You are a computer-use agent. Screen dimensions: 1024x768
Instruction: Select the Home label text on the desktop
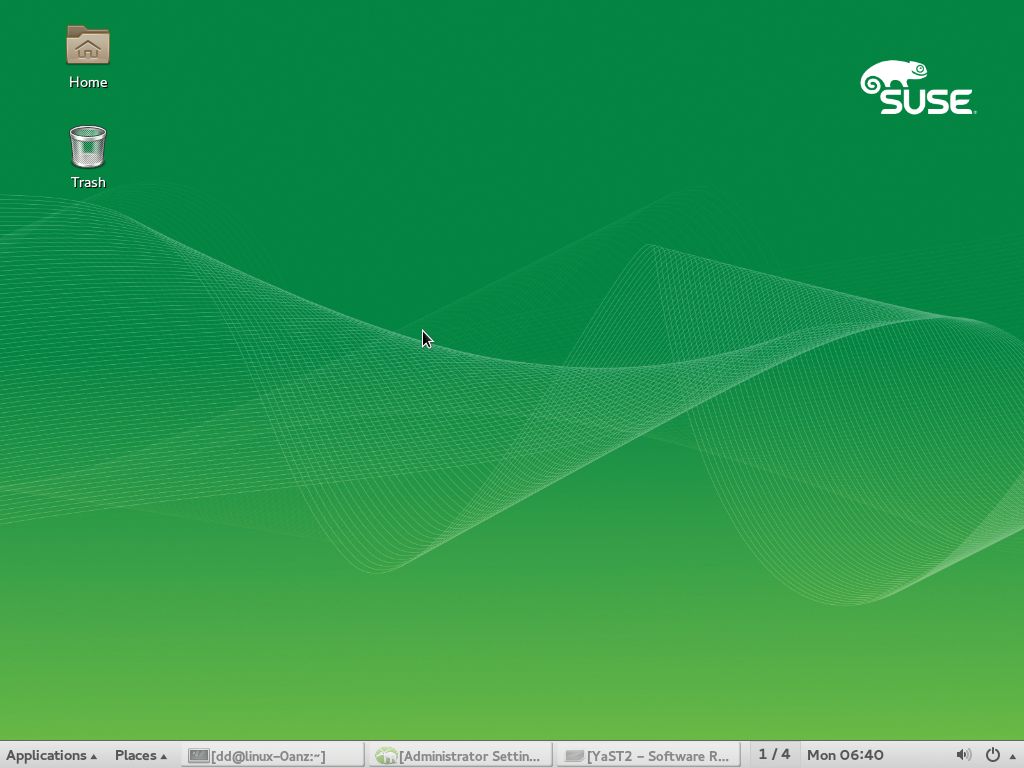88,82
